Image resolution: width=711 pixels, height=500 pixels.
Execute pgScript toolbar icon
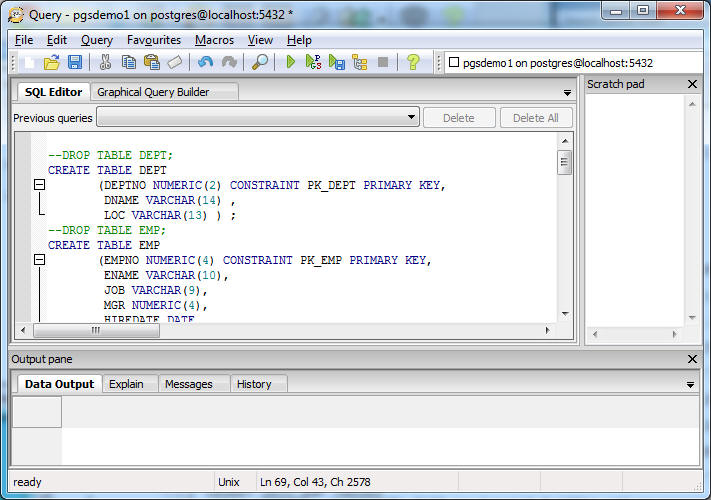pos(313,62)
